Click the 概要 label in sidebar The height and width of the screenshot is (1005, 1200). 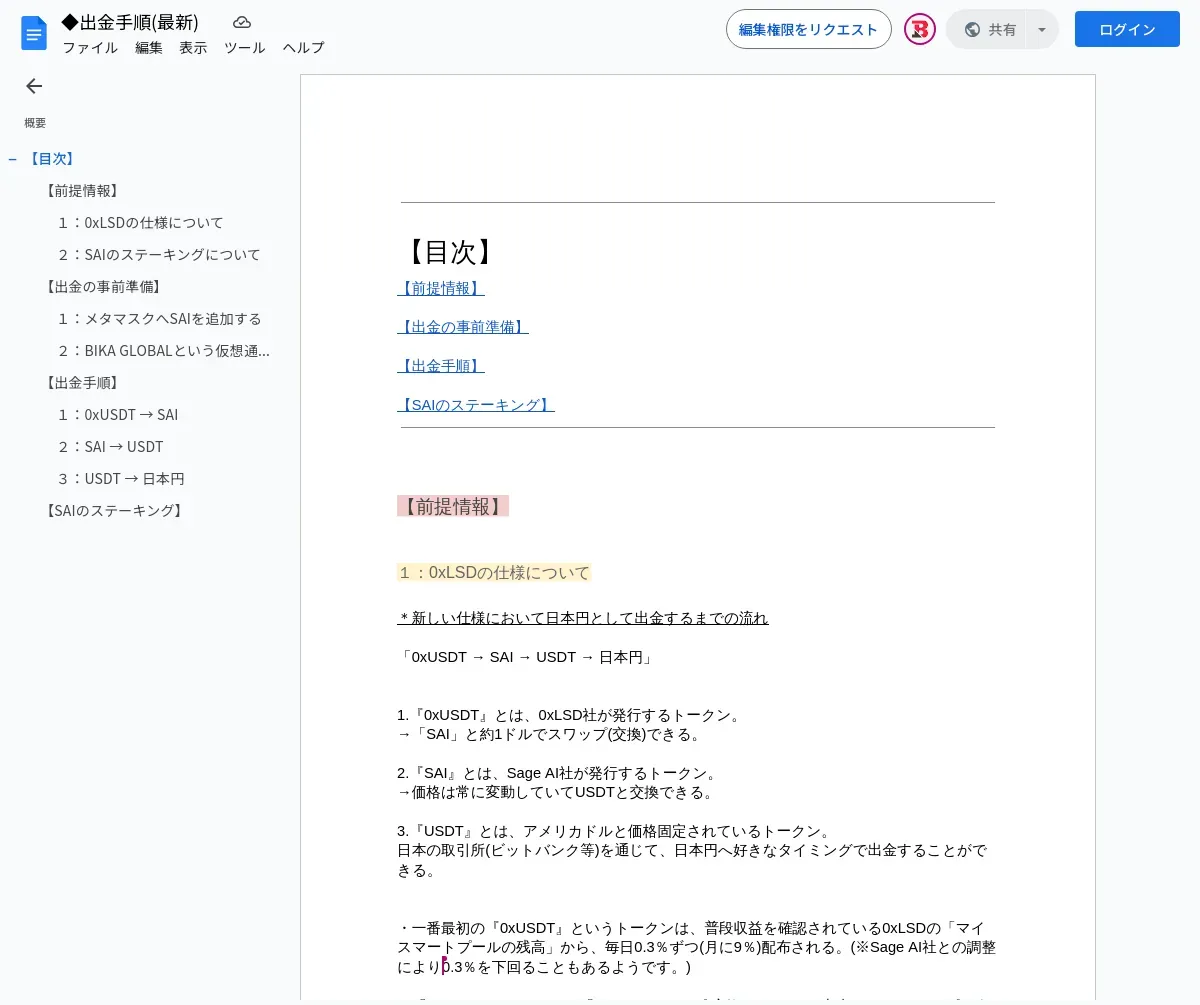point(35,123)
